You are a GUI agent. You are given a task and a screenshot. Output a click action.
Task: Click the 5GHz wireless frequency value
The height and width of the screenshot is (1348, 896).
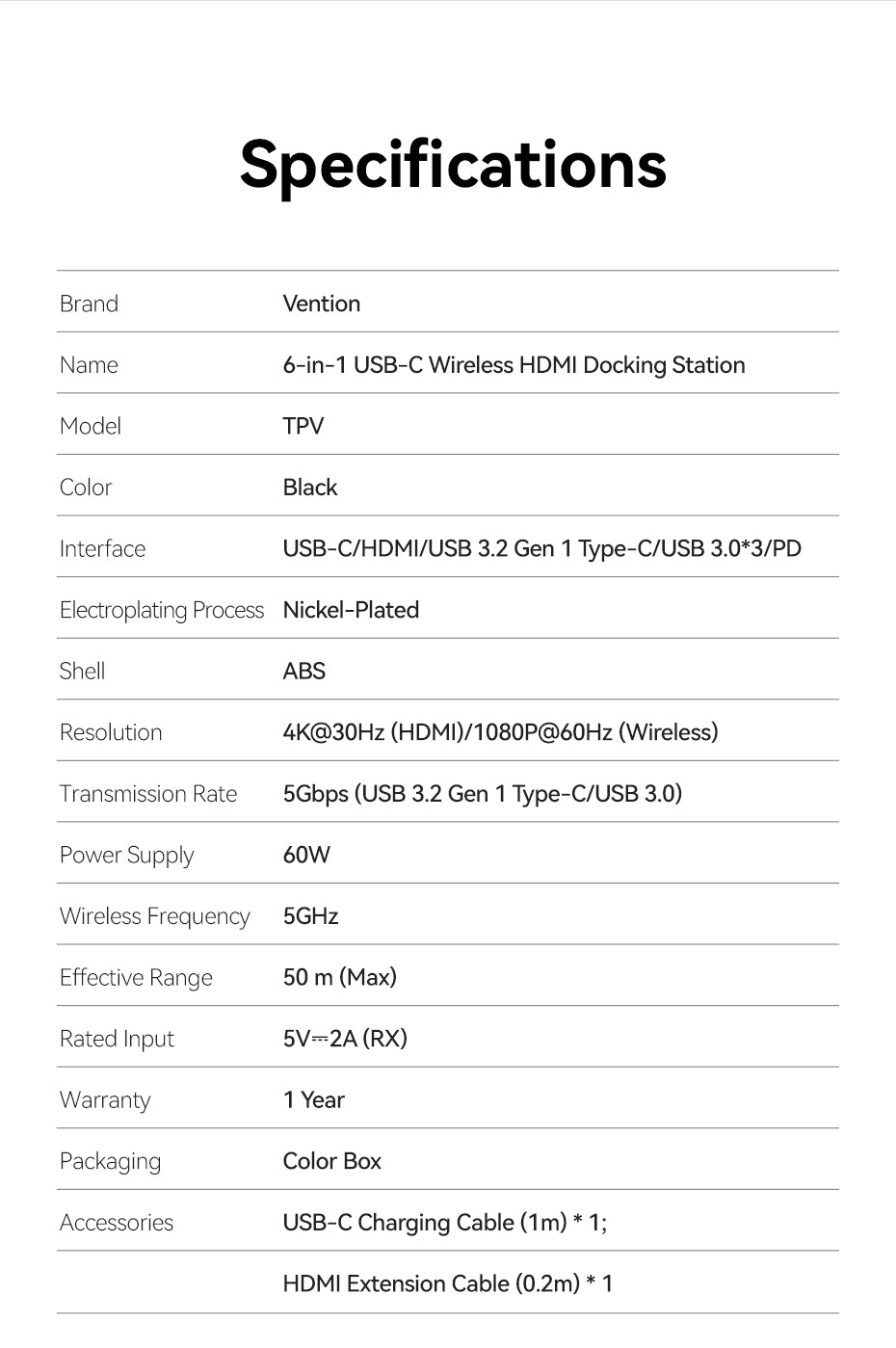pyautogui.click(x=310, y=916)
